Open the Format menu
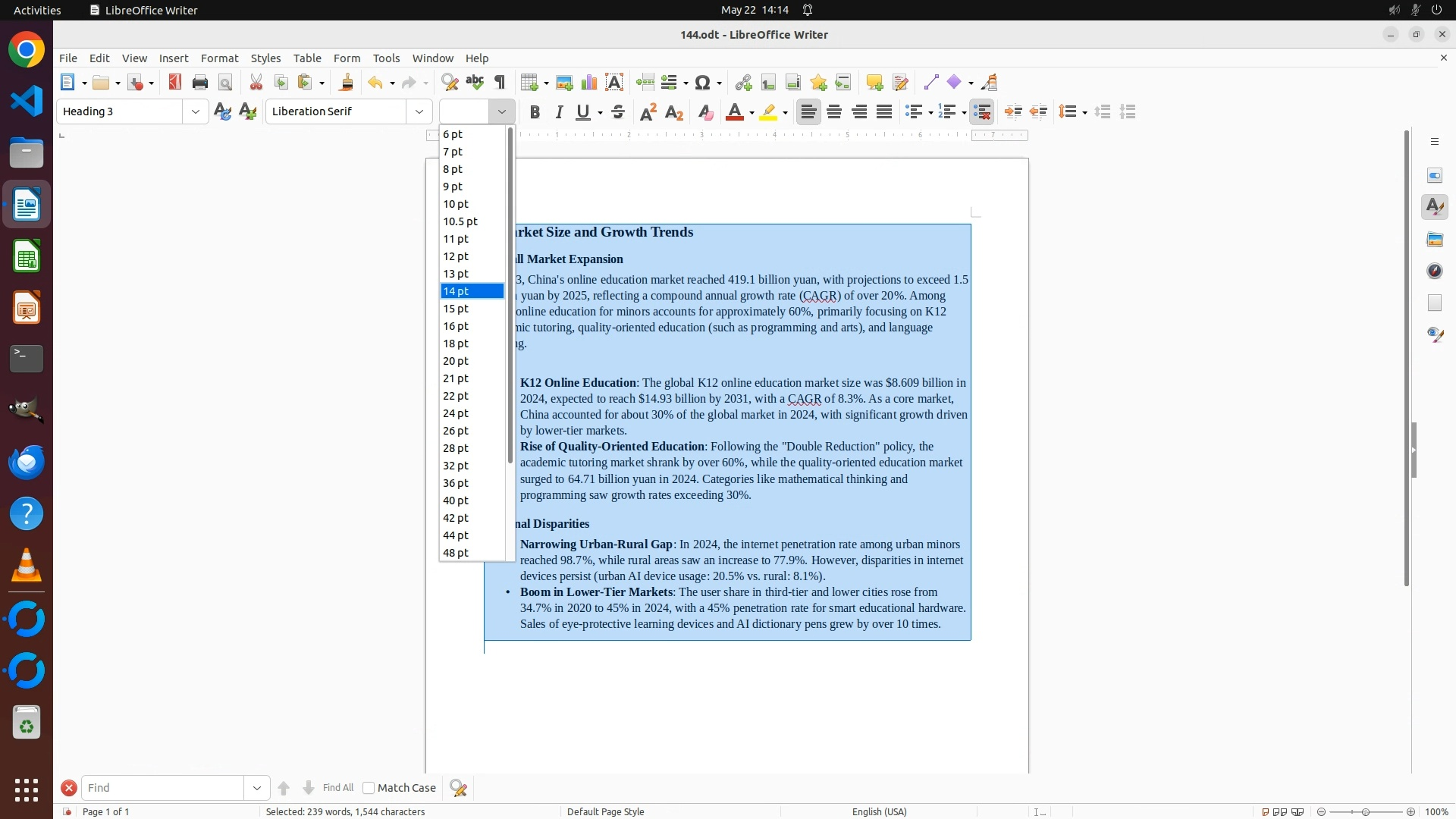 click(x=219, y=58)
